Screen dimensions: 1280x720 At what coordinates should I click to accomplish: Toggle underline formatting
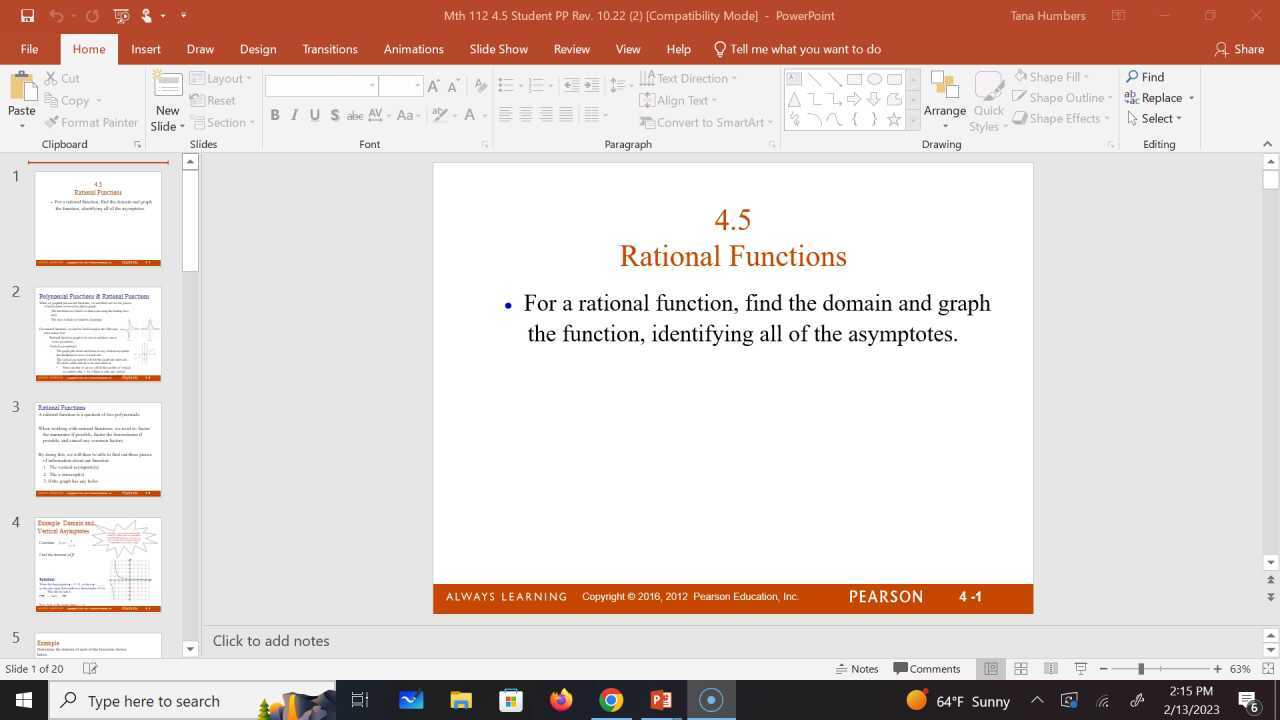(314, 115)
